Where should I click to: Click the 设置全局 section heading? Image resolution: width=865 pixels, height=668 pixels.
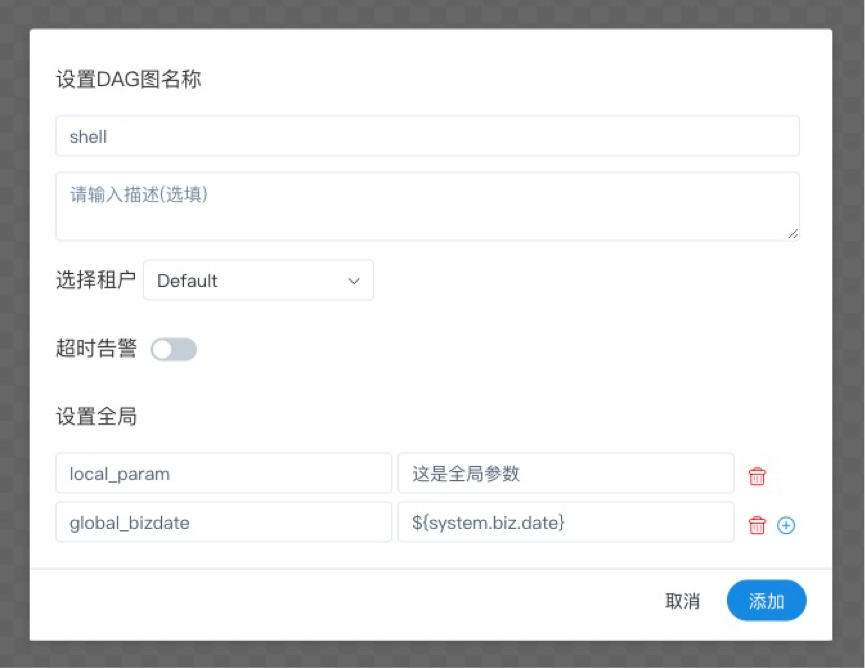[97, 416]
